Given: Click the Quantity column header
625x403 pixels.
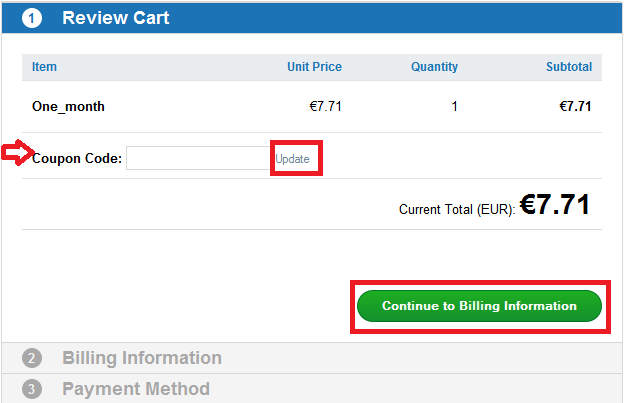Looking at the screenshot, I should (434, 67).
